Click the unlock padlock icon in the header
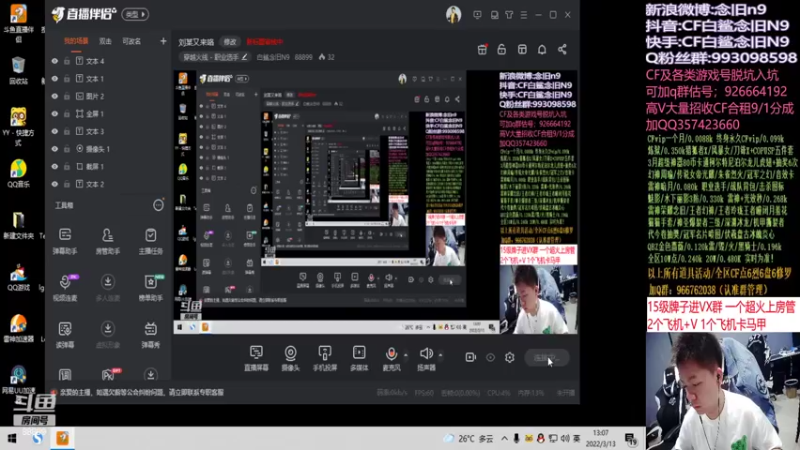The image size is (800, 450). click(502, 49)
